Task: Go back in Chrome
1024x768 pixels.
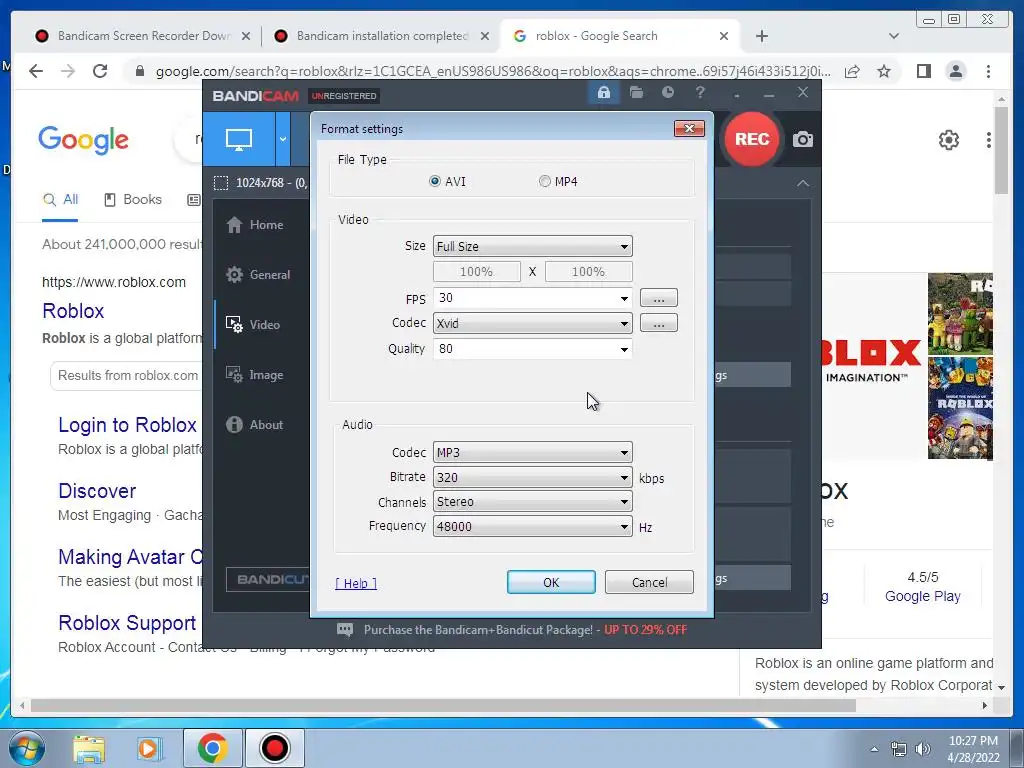Action: 36,71
